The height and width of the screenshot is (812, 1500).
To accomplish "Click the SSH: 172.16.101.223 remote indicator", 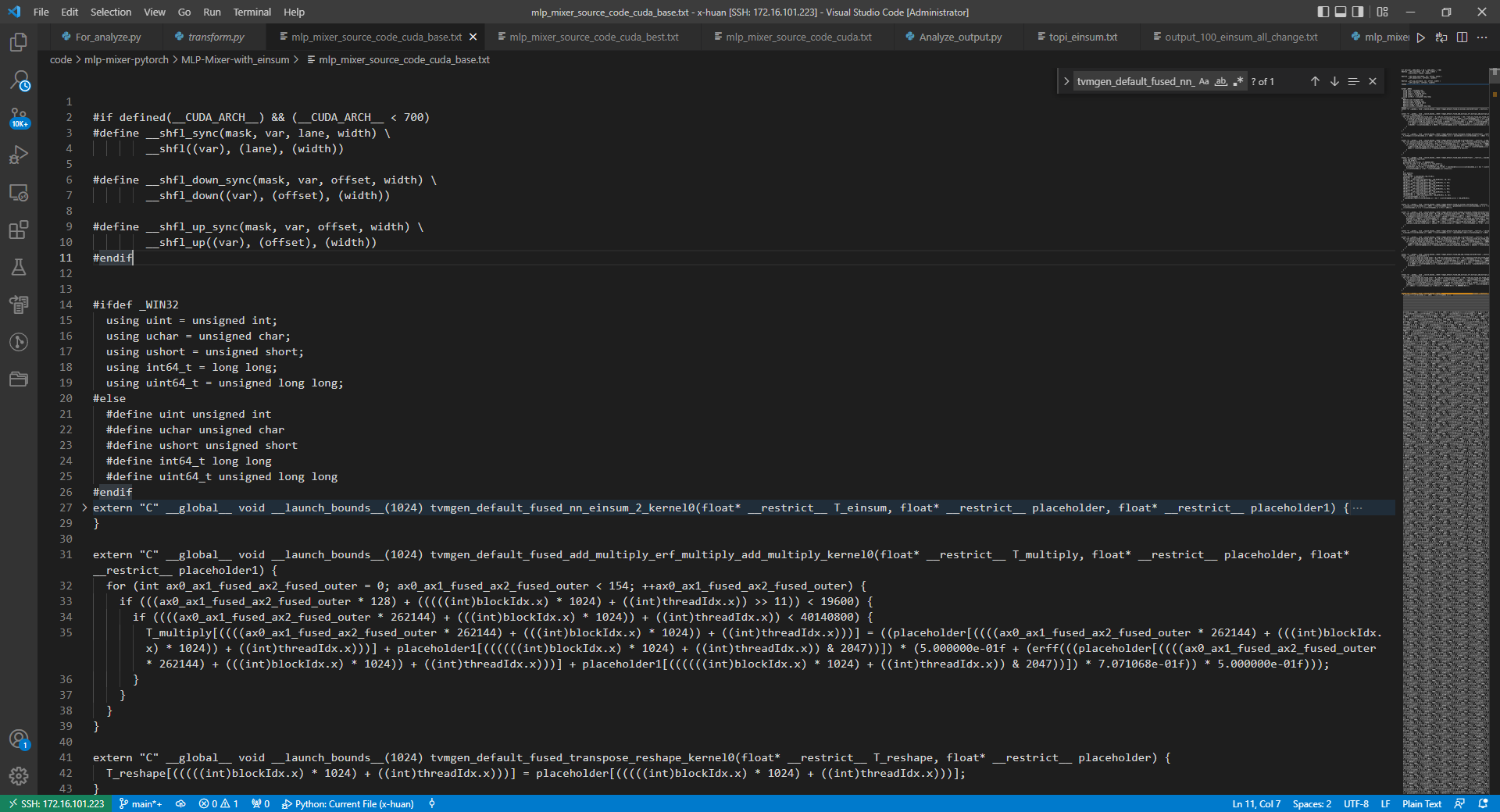I will [x=56, y=803].
